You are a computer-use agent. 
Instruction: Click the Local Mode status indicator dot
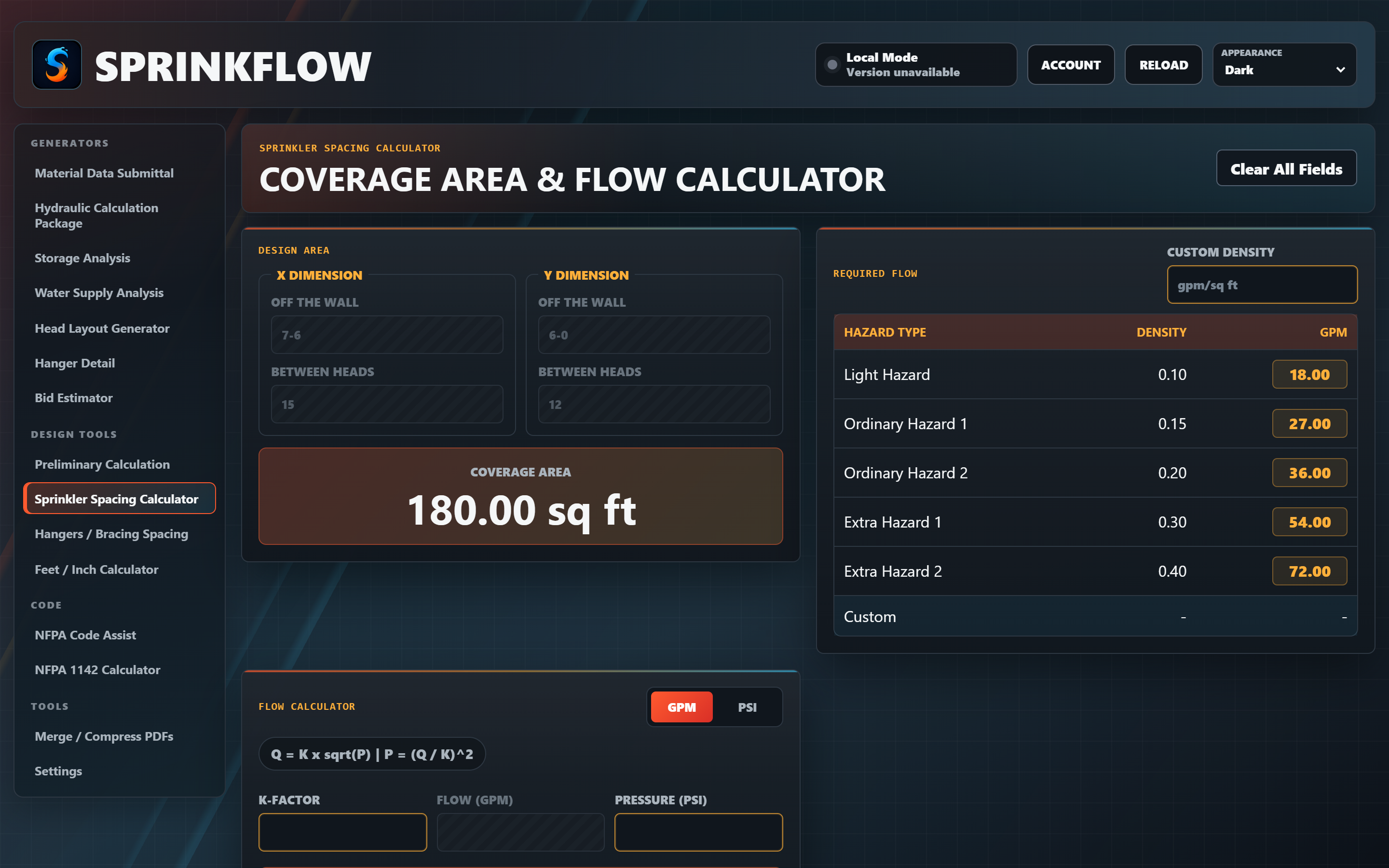pyautogui.click(x=832, y=65)
